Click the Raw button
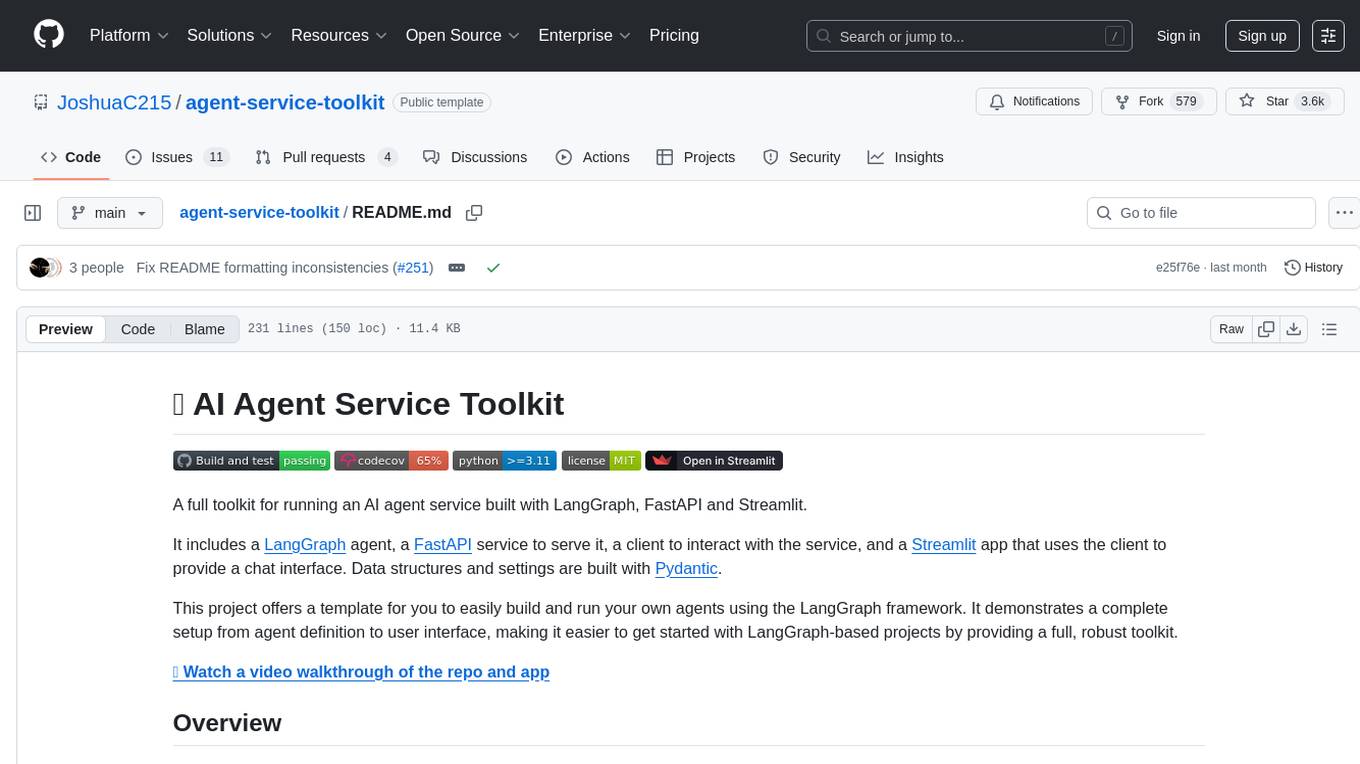Screen dimensions: 1360x764 coord(1231,329)
